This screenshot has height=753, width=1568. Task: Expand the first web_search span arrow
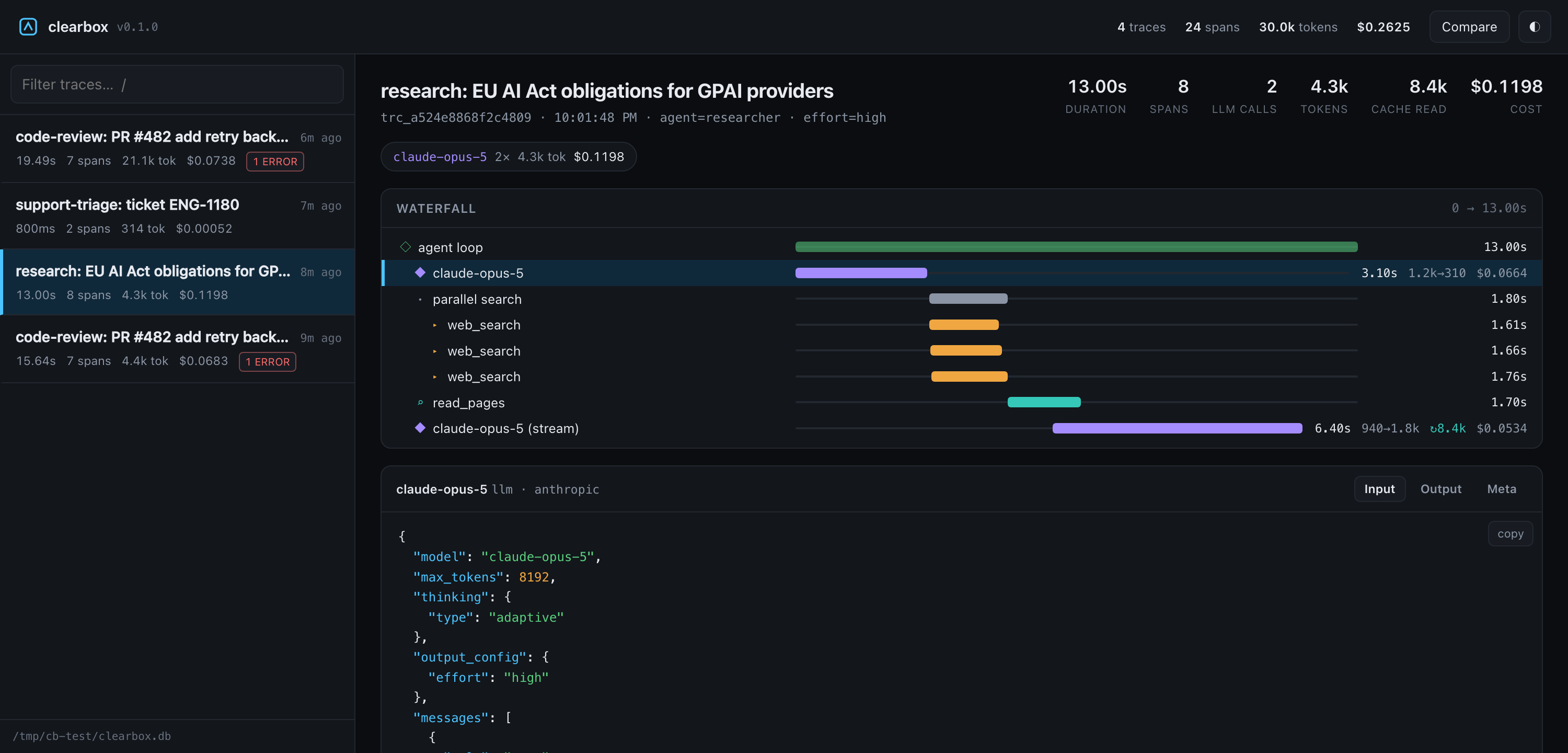pyautogui.click(x=435, y=325)
